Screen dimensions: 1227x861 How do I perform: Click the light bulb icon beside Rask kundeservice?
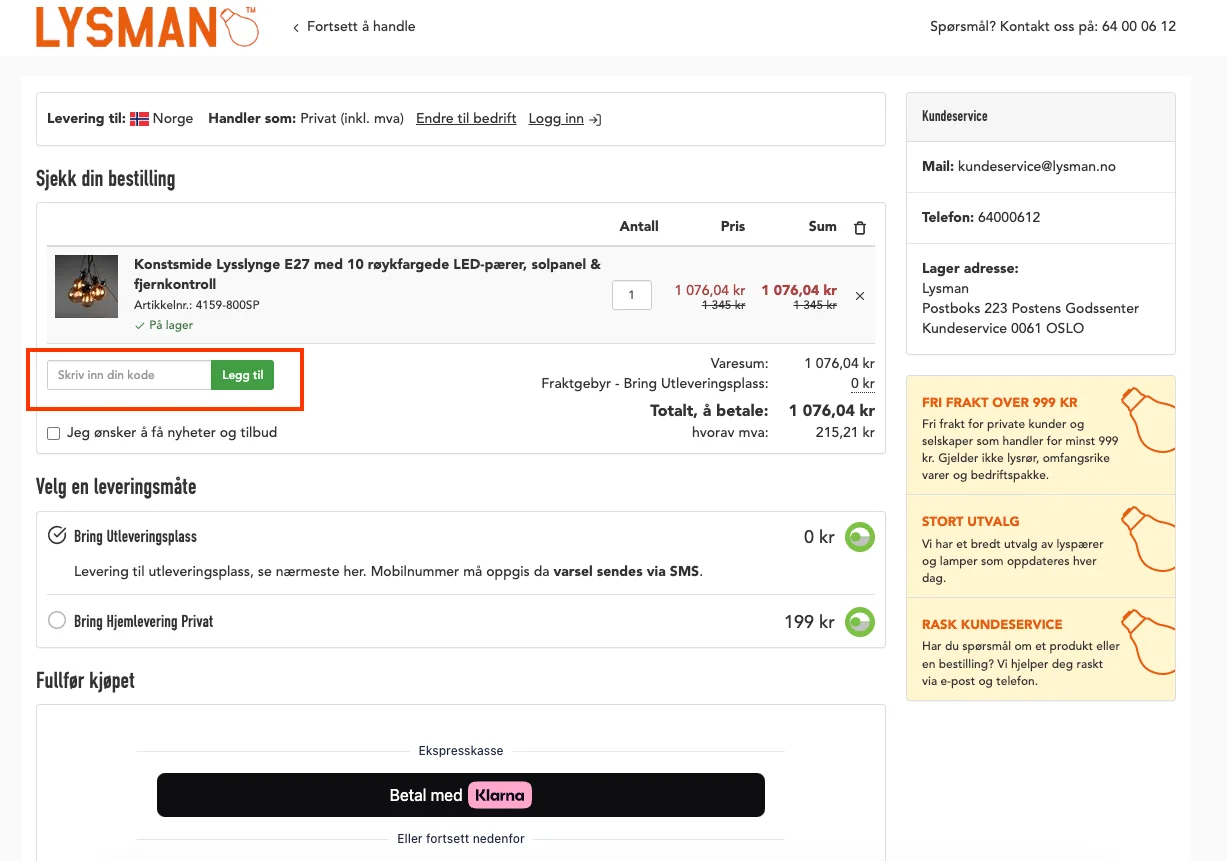point(1146,642)
